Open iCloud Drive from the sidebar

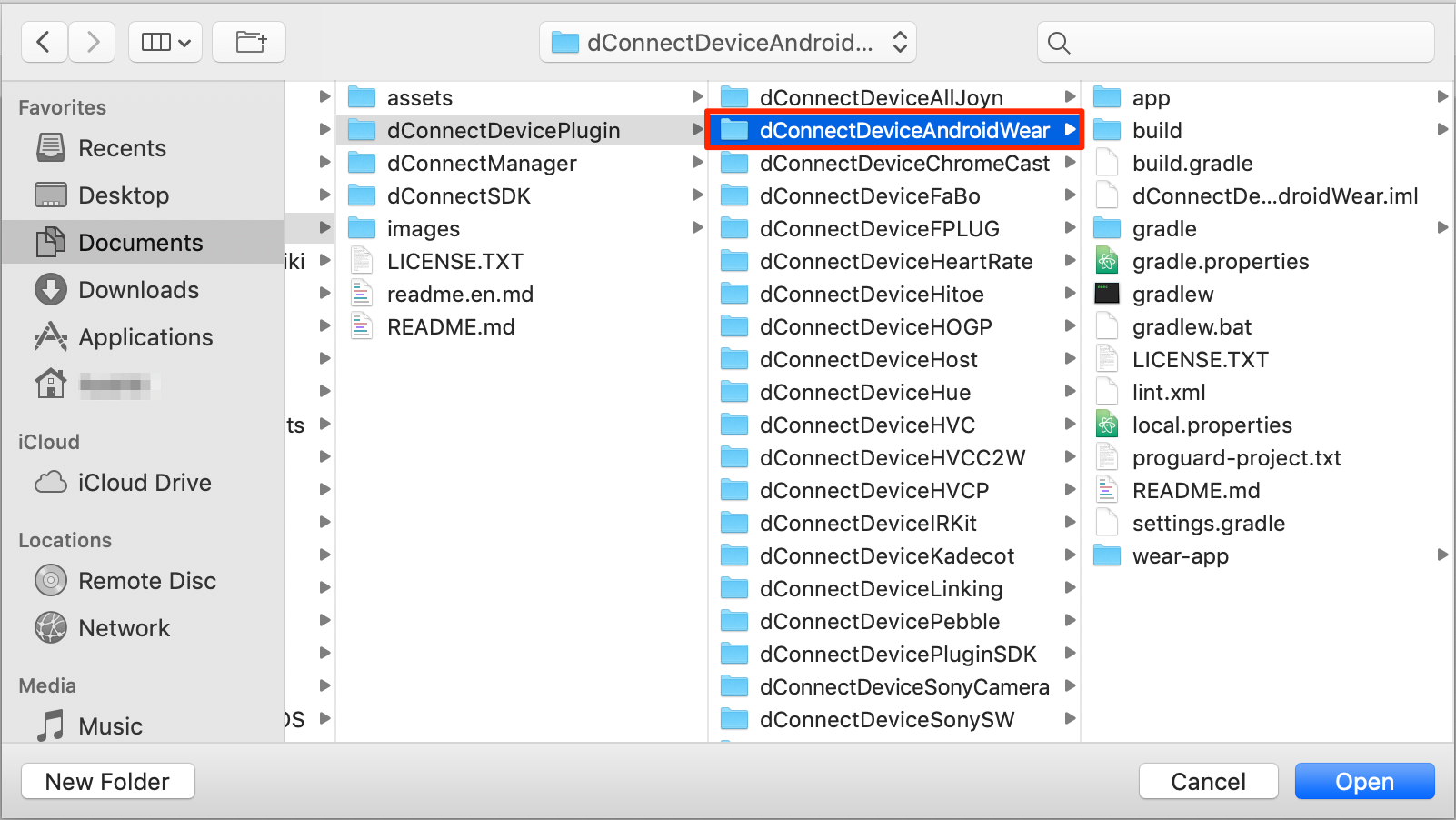(144, 483)
